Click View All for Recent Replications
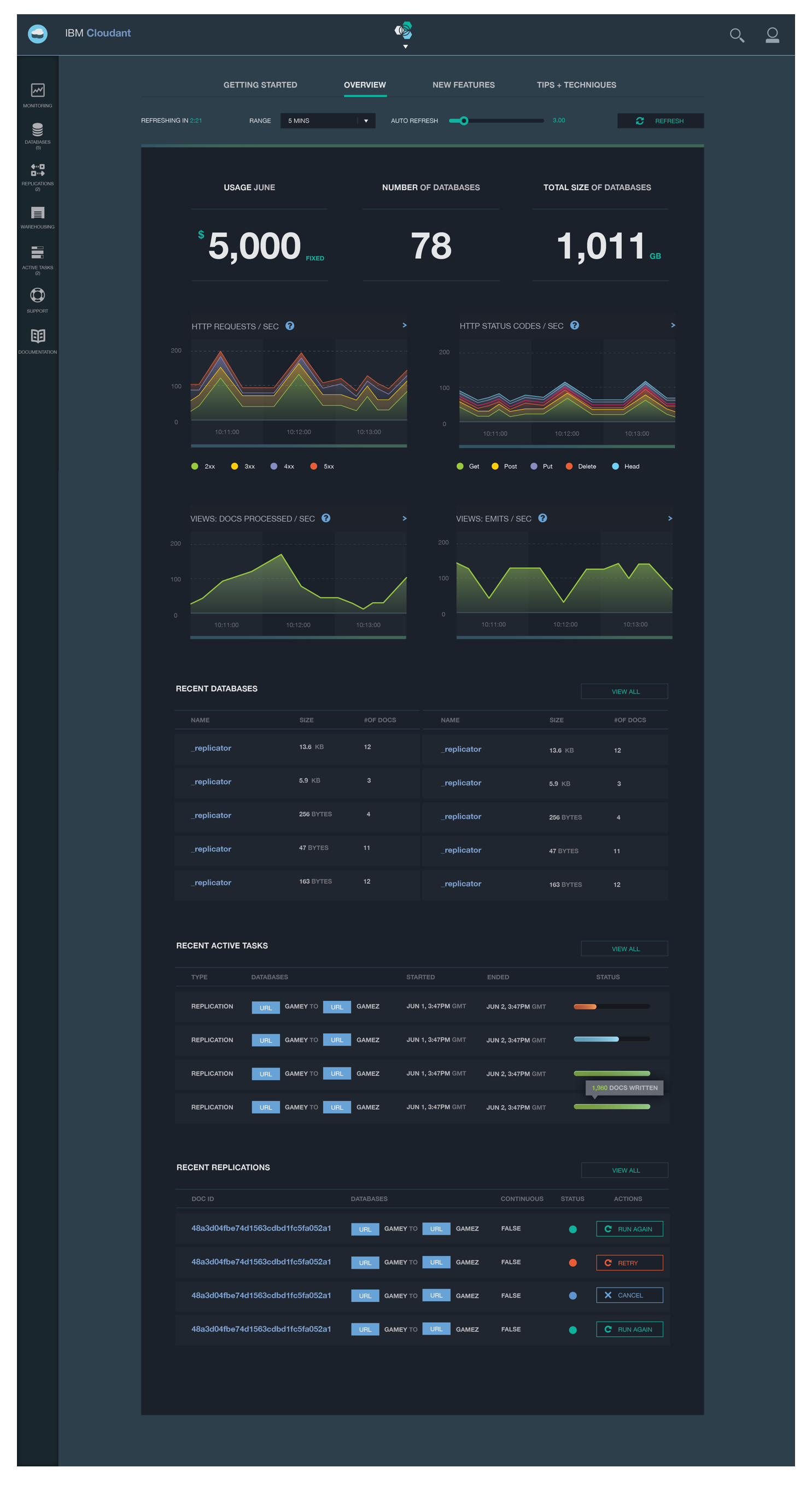This screenshot has width=812, height=1485. (624, 1169)
